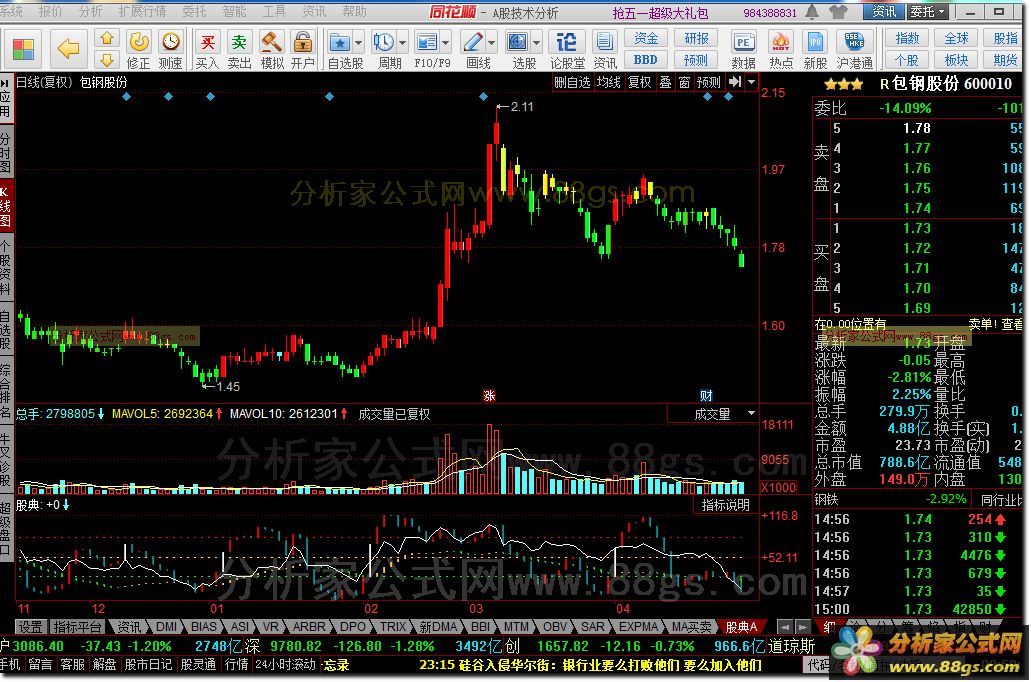Click the page-up arrow icon
Image resolution: width=1031 pixels, height=682 pixels.
click(107, 39)
